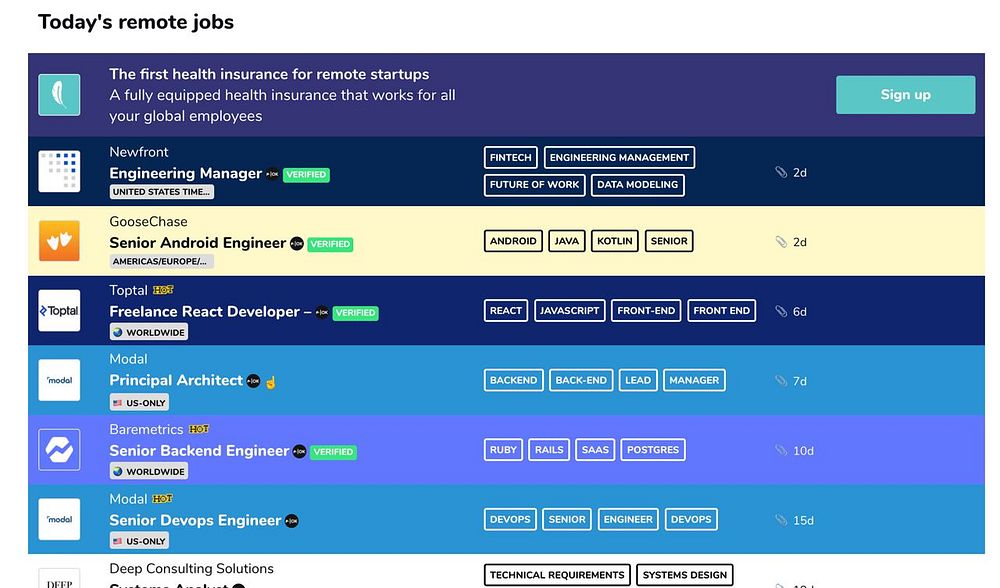Select the ENGINEER tag in Devops row
This screenshot has width=1000, height=588.
[628, 519]
